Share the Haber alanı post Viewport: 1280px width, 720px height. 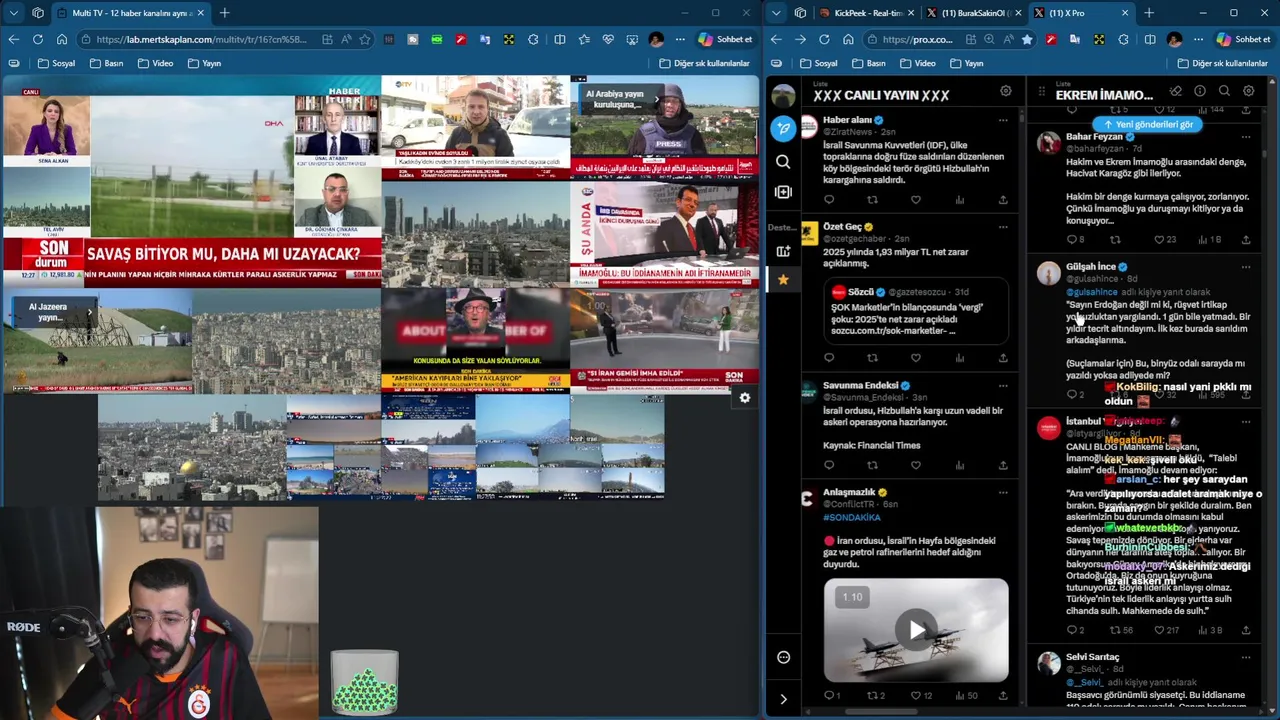[1002, 200]
